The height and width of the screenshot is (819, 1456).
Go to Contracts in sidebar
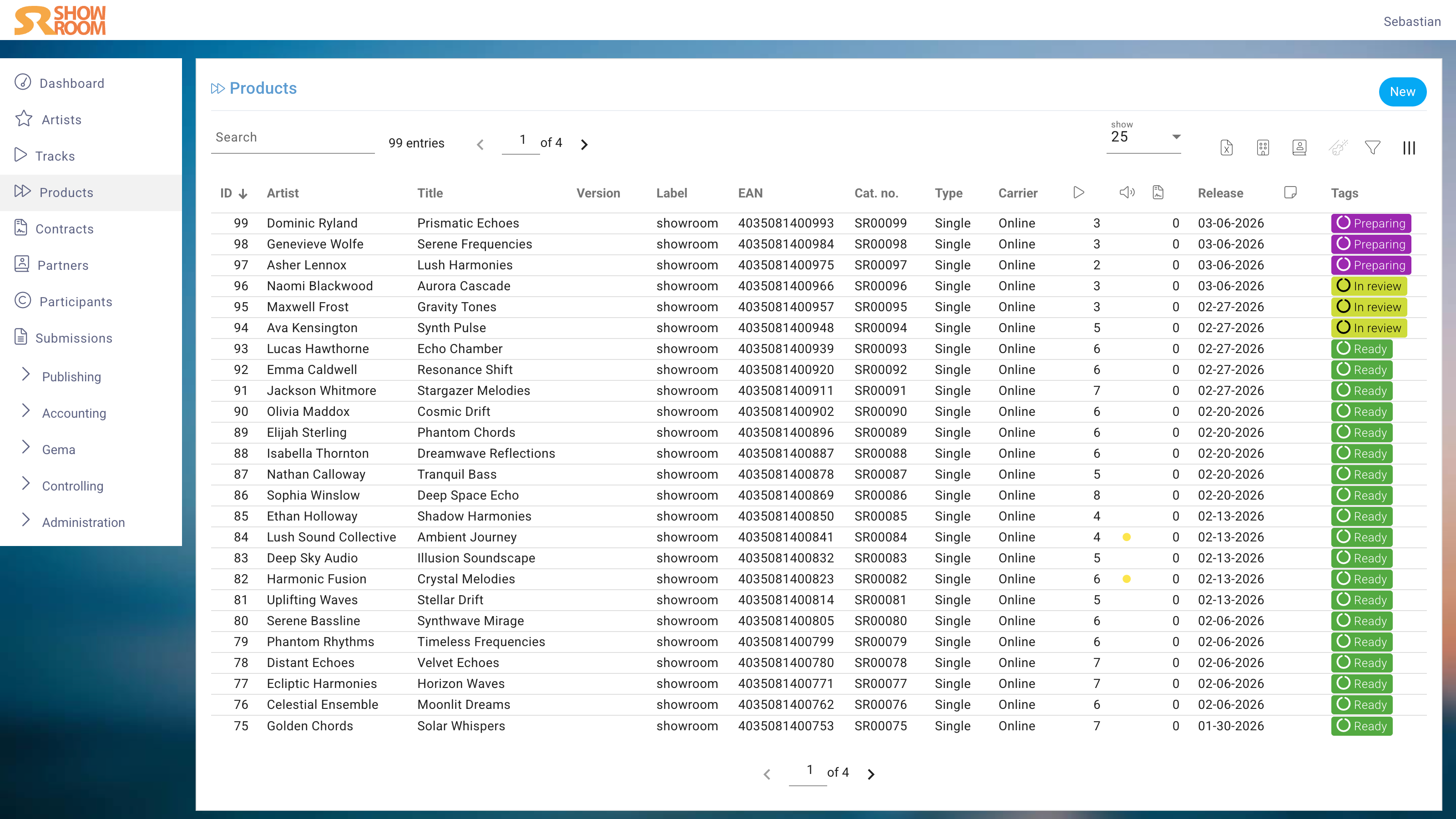click(x=64, y=229)
